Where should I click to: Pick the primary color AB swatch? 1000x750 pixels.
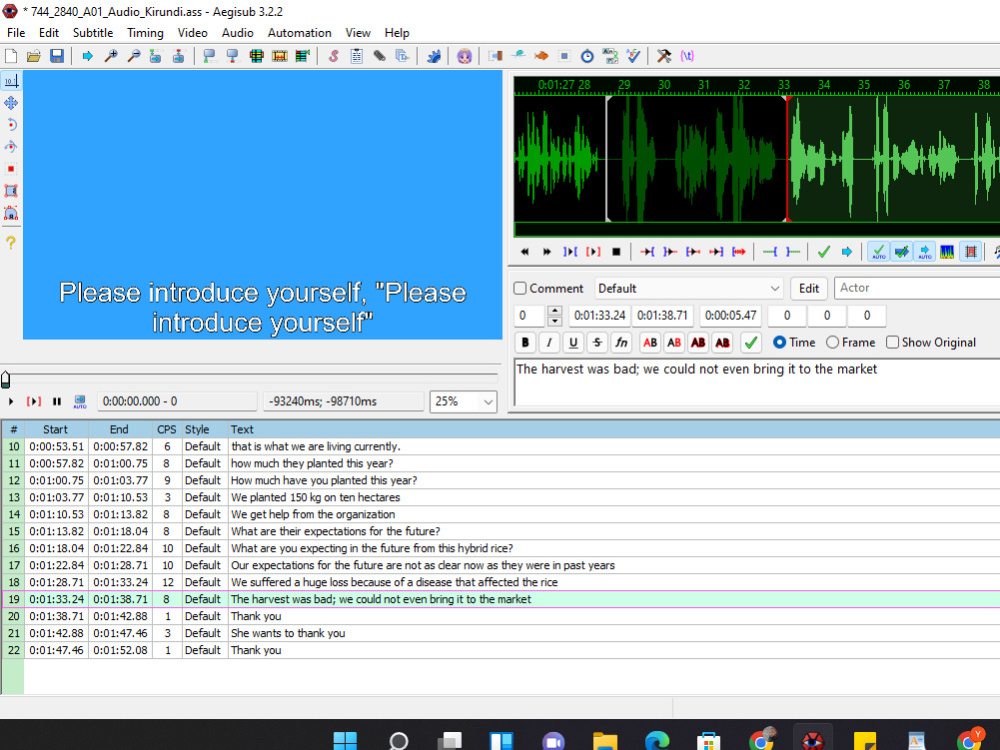[x=650, y=342]
